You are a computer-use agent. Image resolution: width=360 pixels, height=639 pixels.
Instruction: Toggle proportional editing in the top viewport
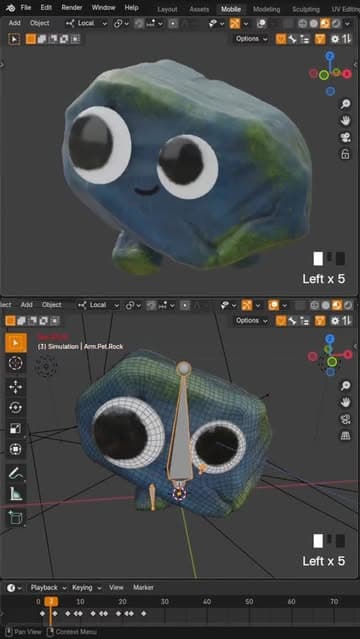[173, 24]
